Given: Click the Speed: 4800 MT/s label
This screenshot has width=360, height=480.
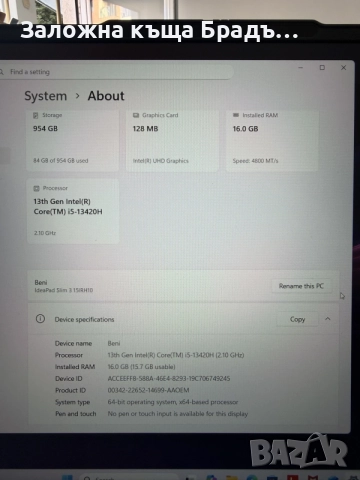Looking at the screenshot, I should click(255, 161).
